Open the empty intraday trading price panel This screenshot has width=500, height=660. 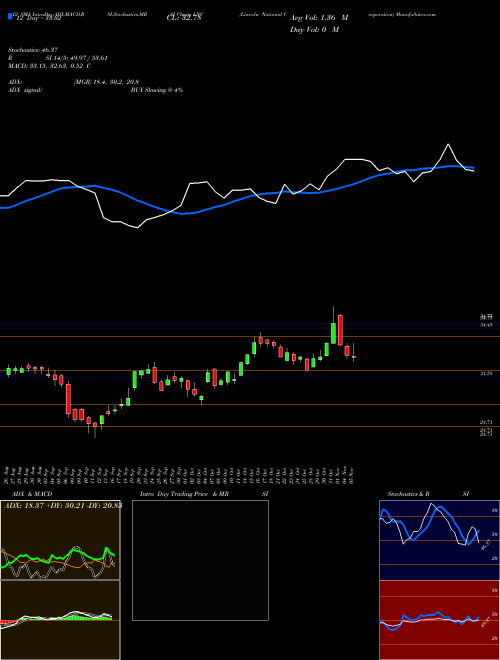pos(200,560)
